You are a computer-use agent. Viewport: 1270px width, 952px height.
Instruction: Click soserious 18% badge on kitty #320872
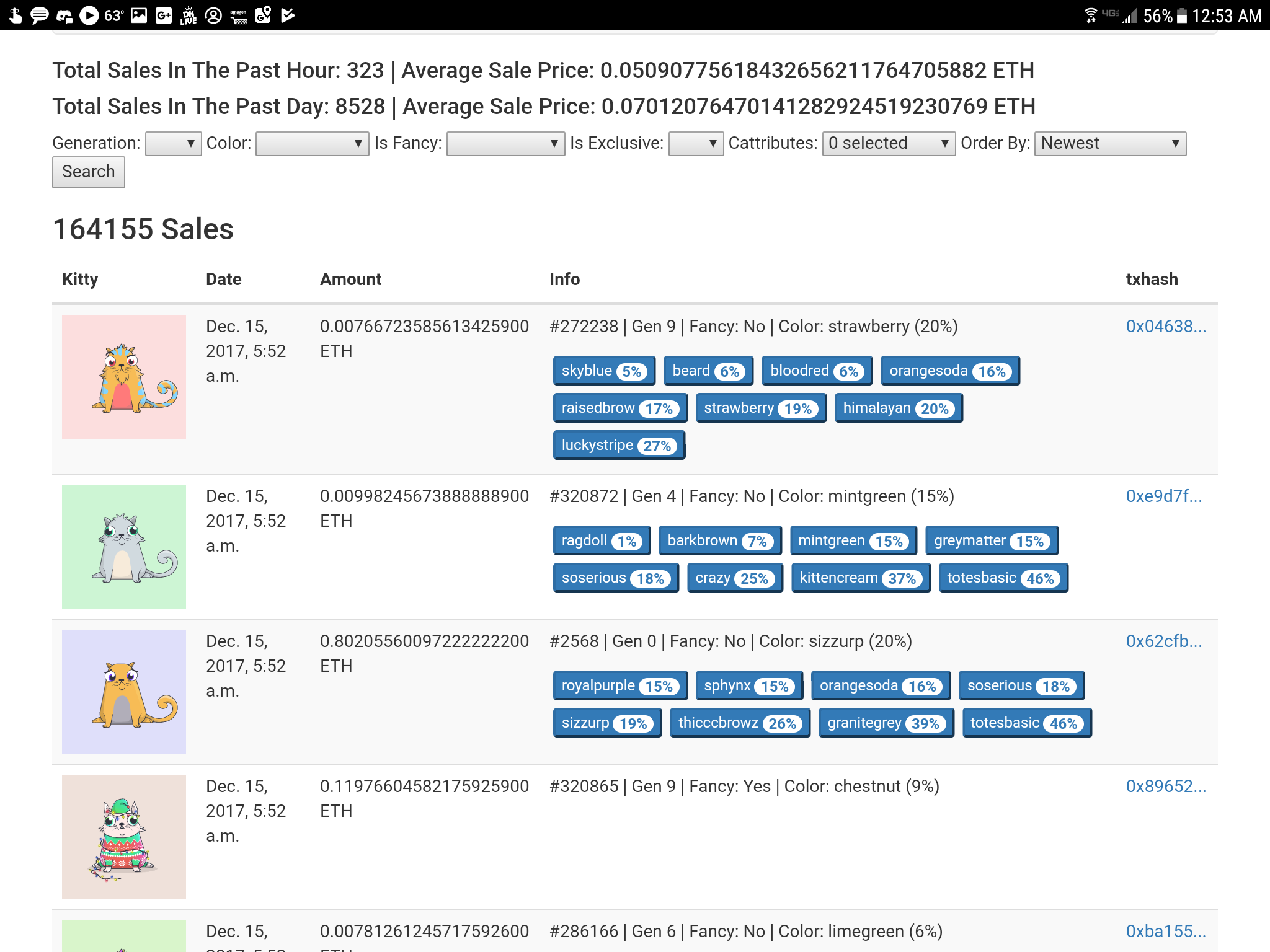pyautogui.click(x=616, y=578)
